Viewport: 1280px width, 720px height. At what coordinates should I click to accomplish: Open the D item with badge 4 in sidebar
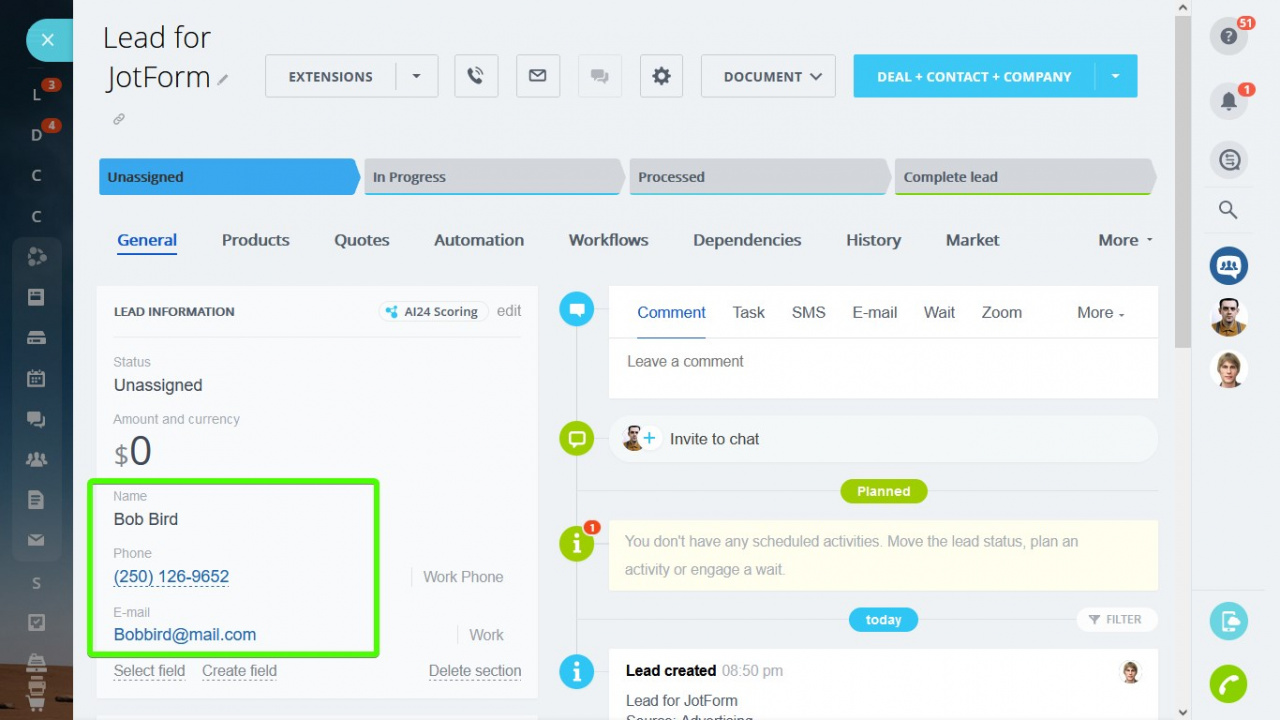pos(37,135)
